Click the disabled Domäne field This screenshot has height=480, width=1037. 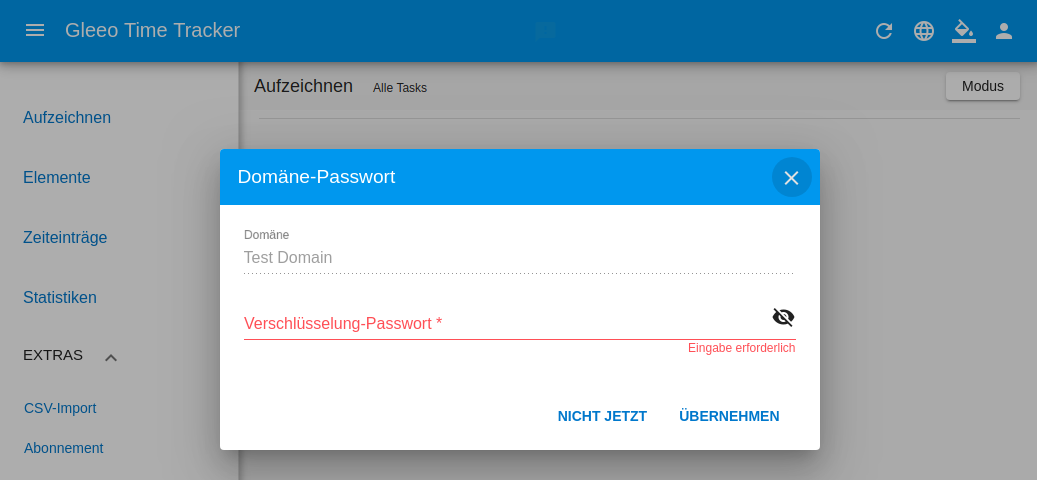click(x=518, y=257)
